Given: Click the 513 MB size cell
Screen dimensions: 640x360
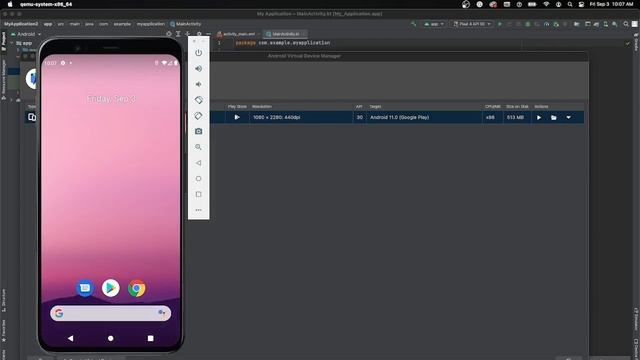Looking at the screenshot, I should click(517, 117).
